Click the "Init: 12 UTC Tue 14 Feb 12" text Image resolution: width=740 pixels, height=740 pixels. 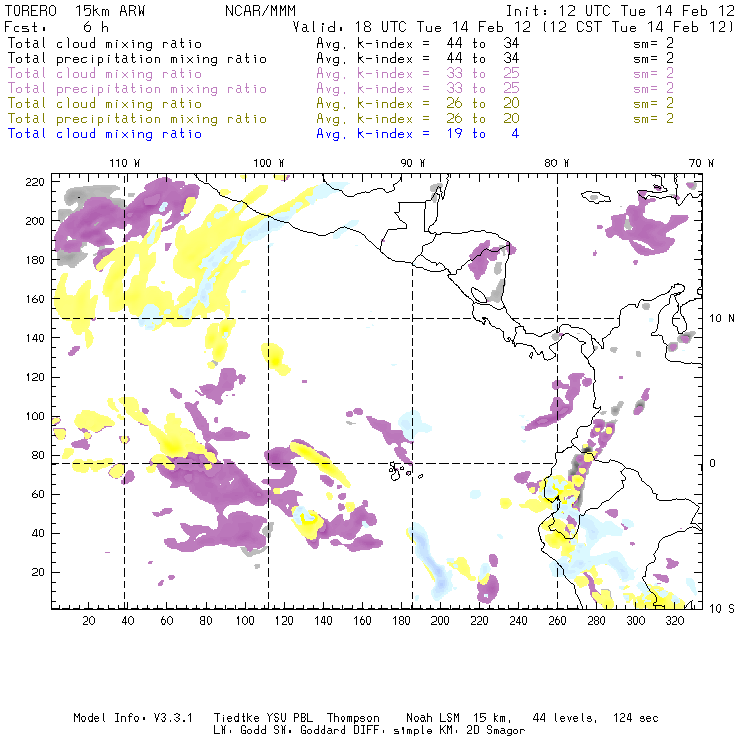[x=620, y=11]
